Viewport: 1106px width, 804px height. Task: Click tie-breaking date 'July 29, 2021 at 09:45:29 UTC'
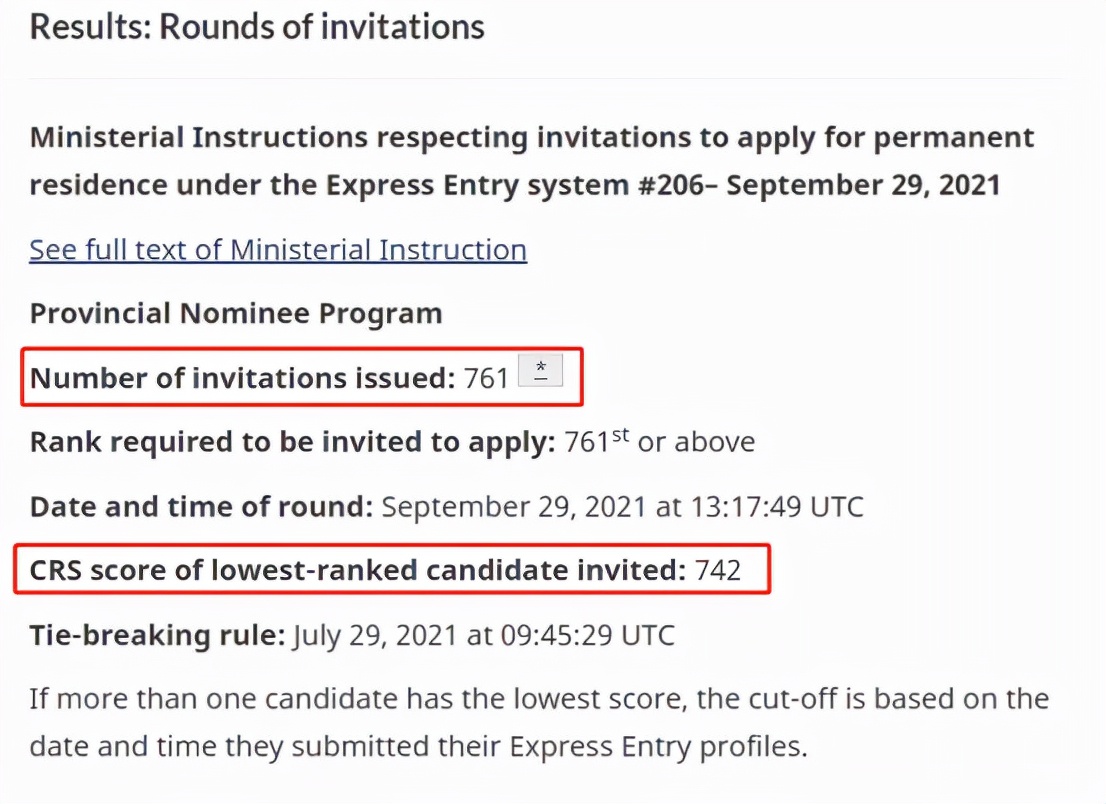[483, 634]
